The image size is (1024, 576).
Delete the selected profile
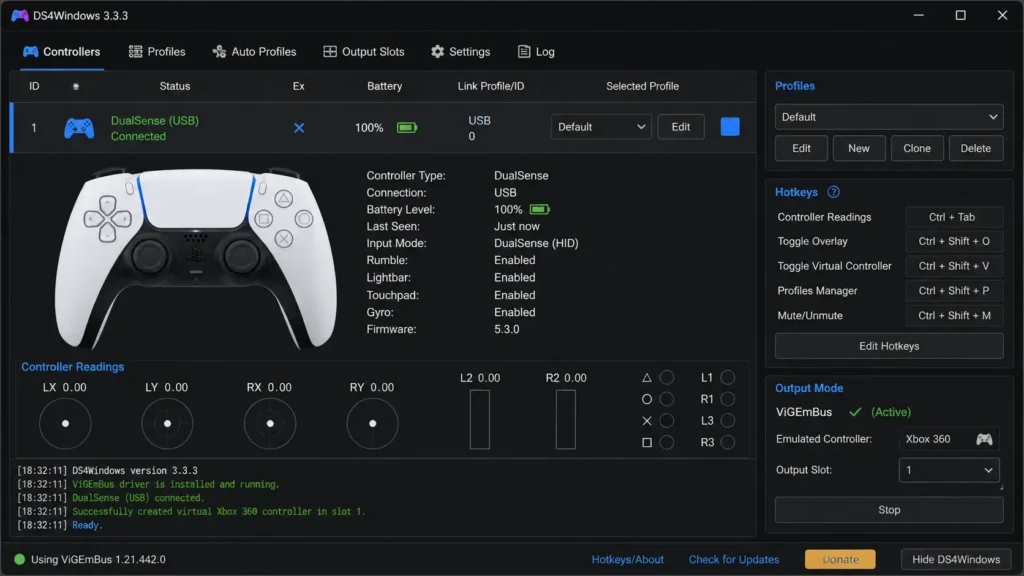(976, 148)
